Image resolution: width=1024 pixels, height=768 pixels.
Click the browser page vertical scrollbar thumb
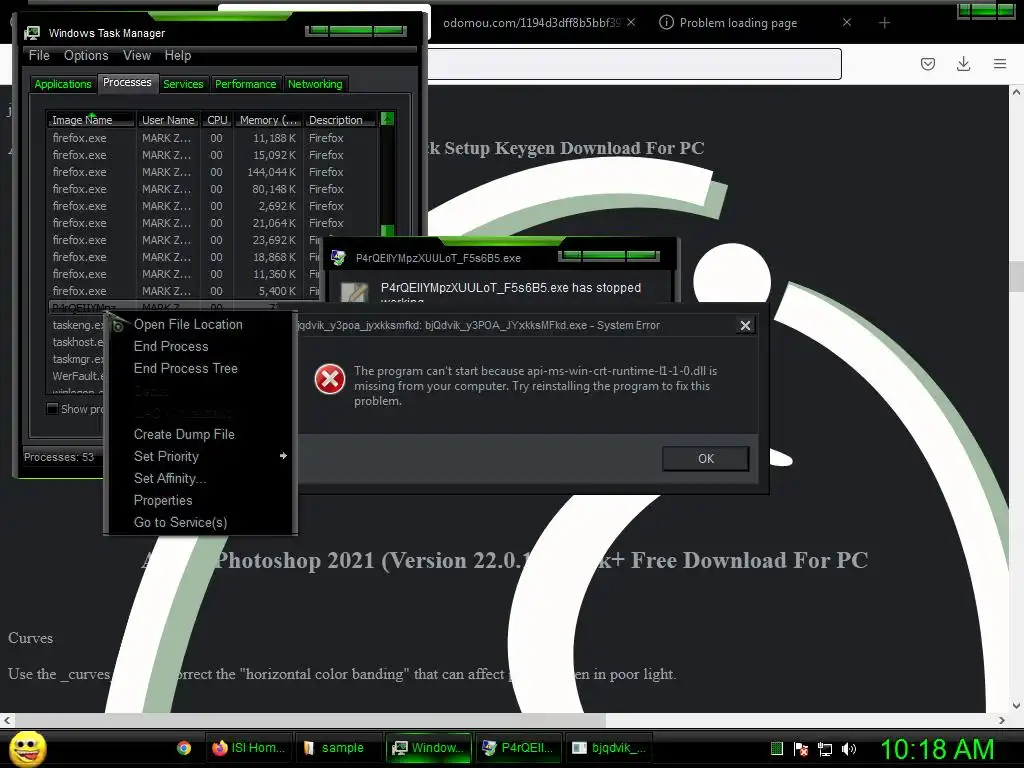[x=1016, y=276]
